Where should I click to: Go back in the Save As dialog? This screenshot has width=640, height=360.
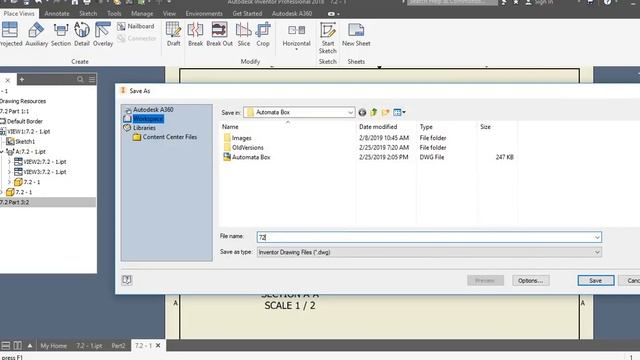click(x=362, y=112)
